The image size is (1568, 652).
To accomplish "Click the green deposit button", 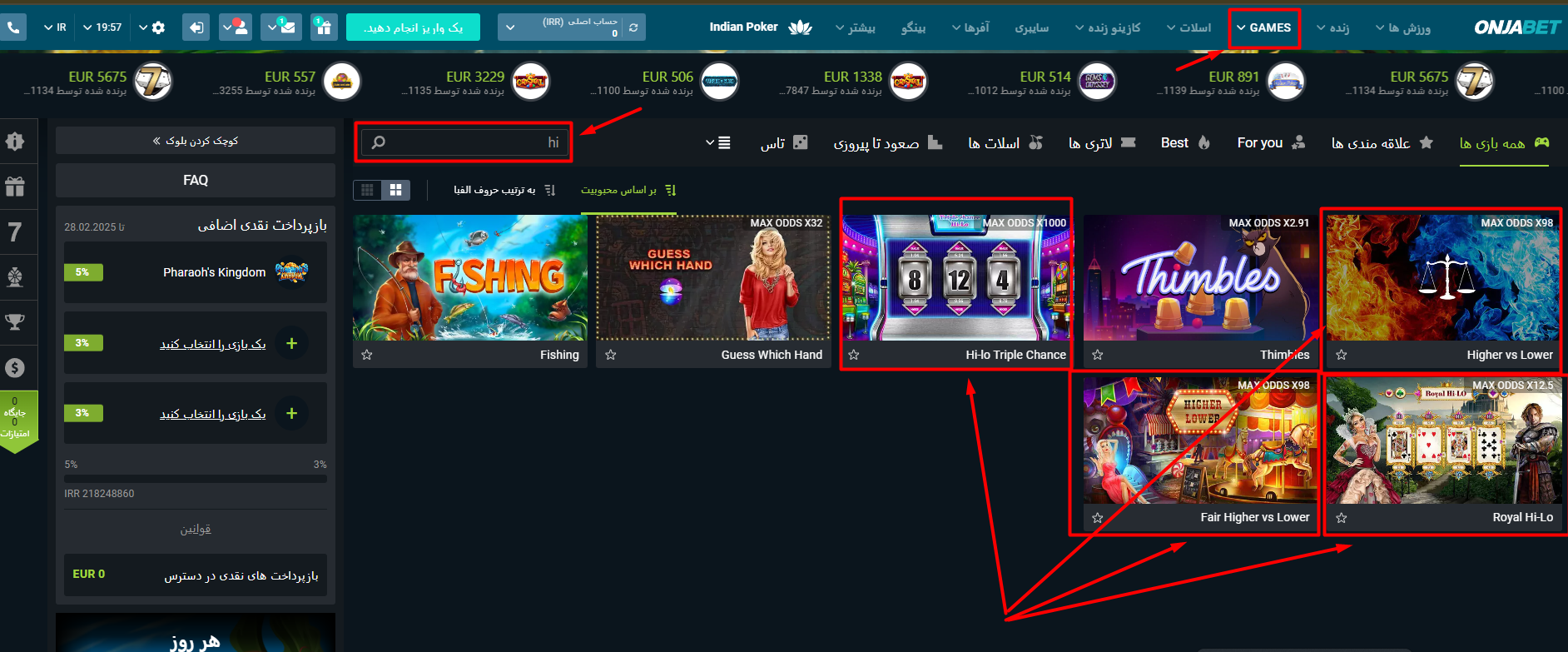I will (413, 27).
